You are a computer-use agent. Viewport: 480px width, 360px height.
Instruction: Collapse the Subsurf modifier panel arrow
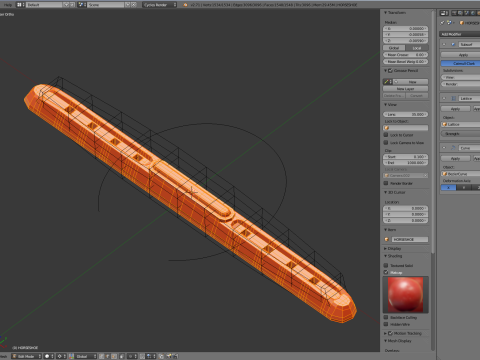[x=444, y=44]
